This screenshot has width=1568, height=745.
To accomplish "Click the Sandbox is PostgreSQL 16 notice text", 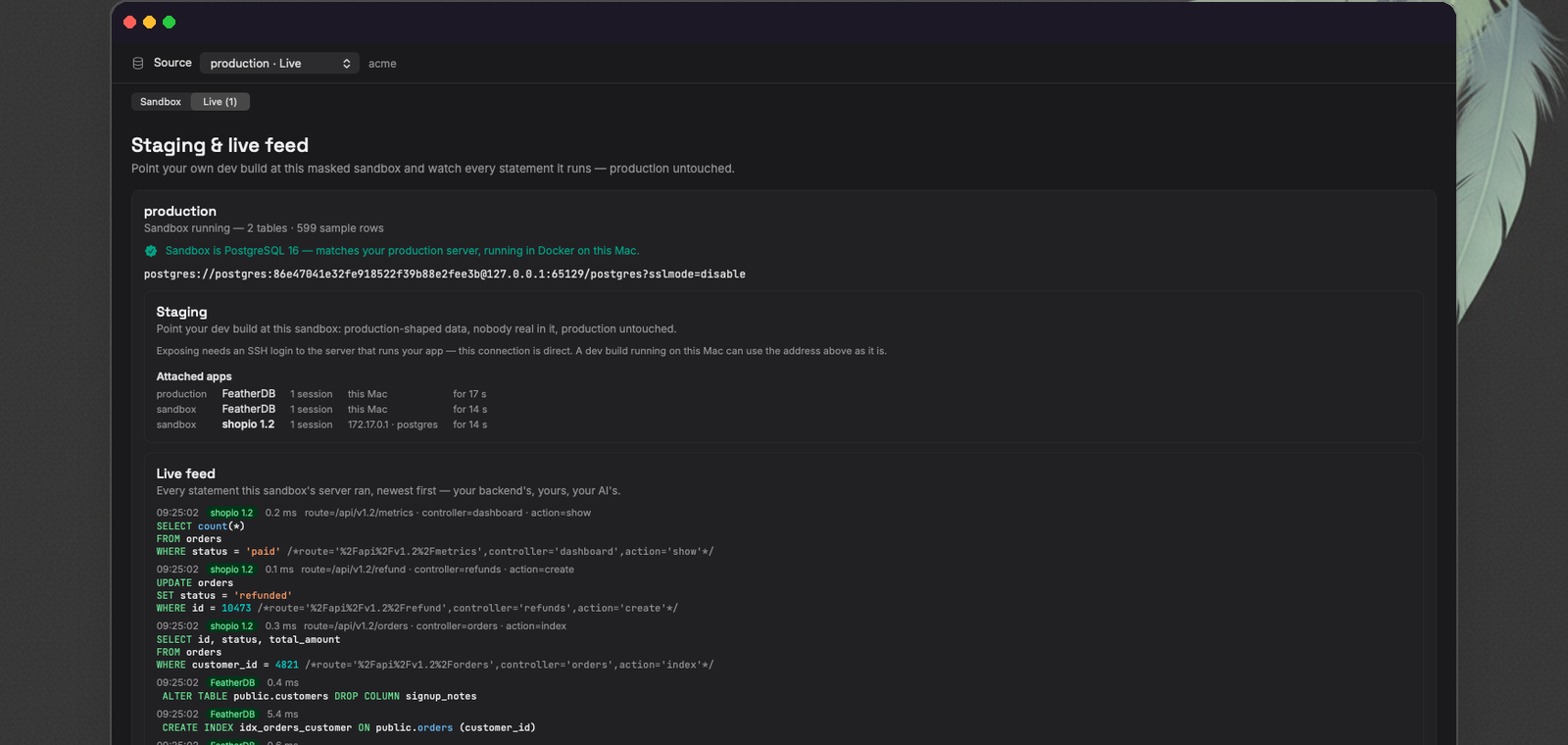I will pyautogui.click(x=402, y=251).
